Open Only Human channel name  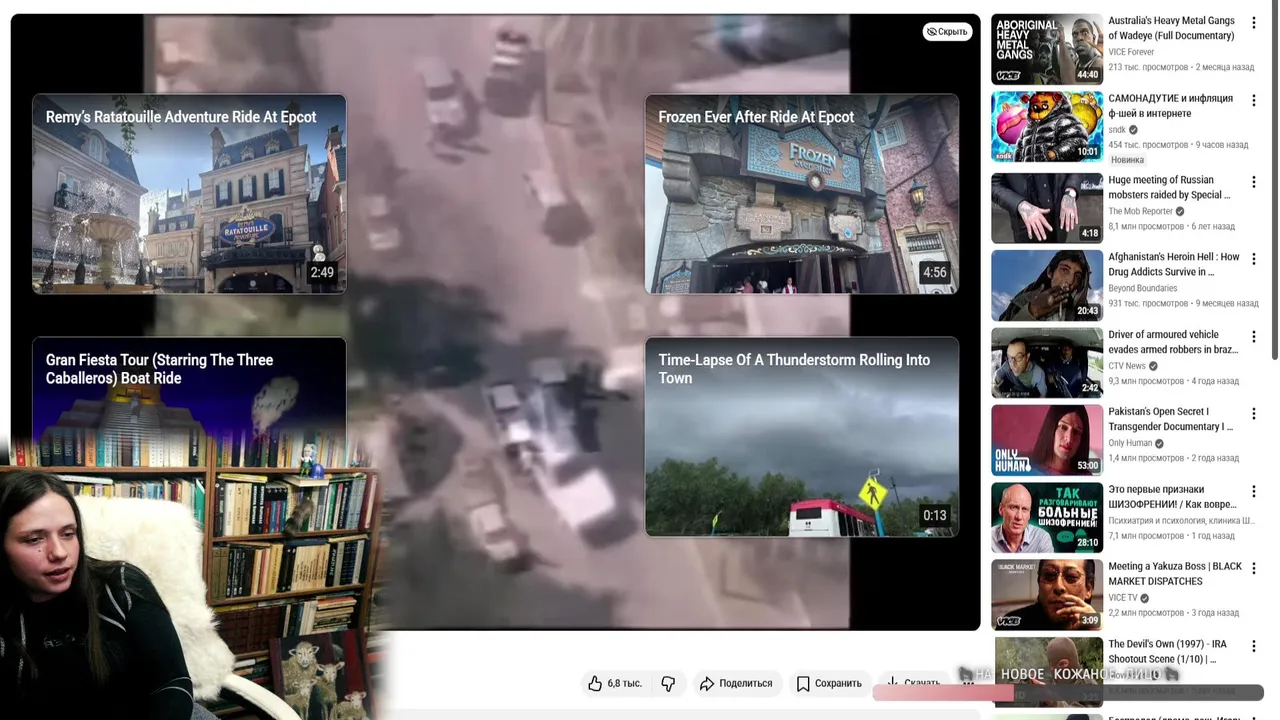point(1130,443)
